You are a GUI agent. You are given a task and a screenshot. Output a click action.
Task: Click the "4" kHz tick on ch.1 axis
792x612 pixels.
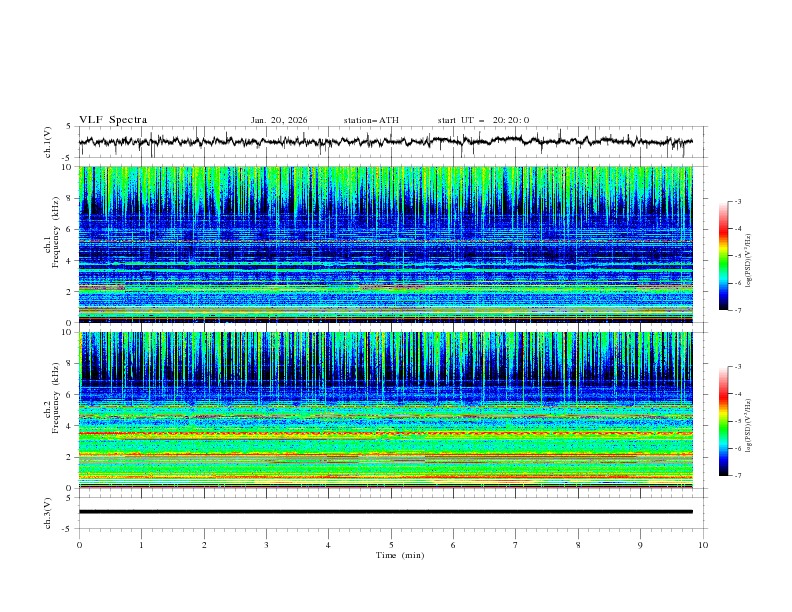point(71,261)
